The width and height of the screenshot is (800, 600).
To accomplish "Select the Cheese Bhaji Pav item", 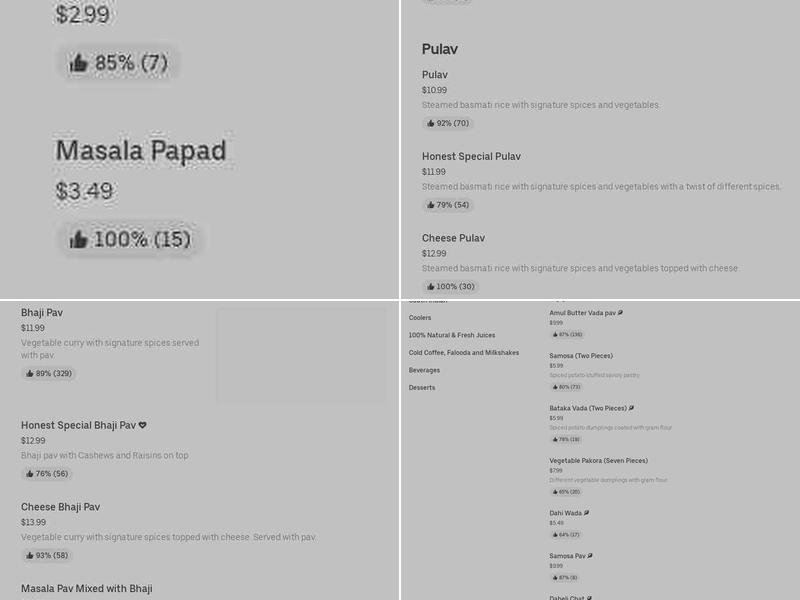I will click(61, 507).
